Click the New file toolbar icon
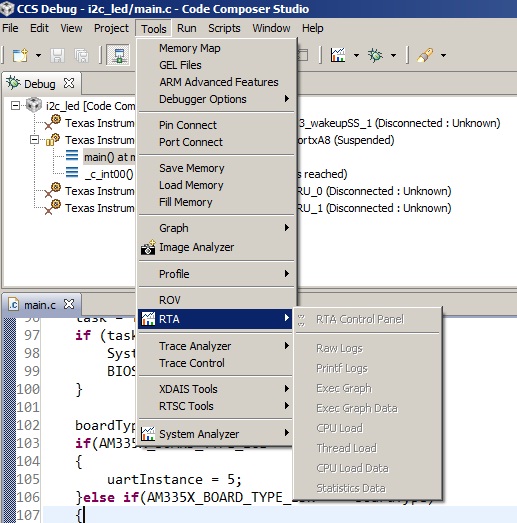The height and width of the screenshot is (523, 517). click(20, 55)
